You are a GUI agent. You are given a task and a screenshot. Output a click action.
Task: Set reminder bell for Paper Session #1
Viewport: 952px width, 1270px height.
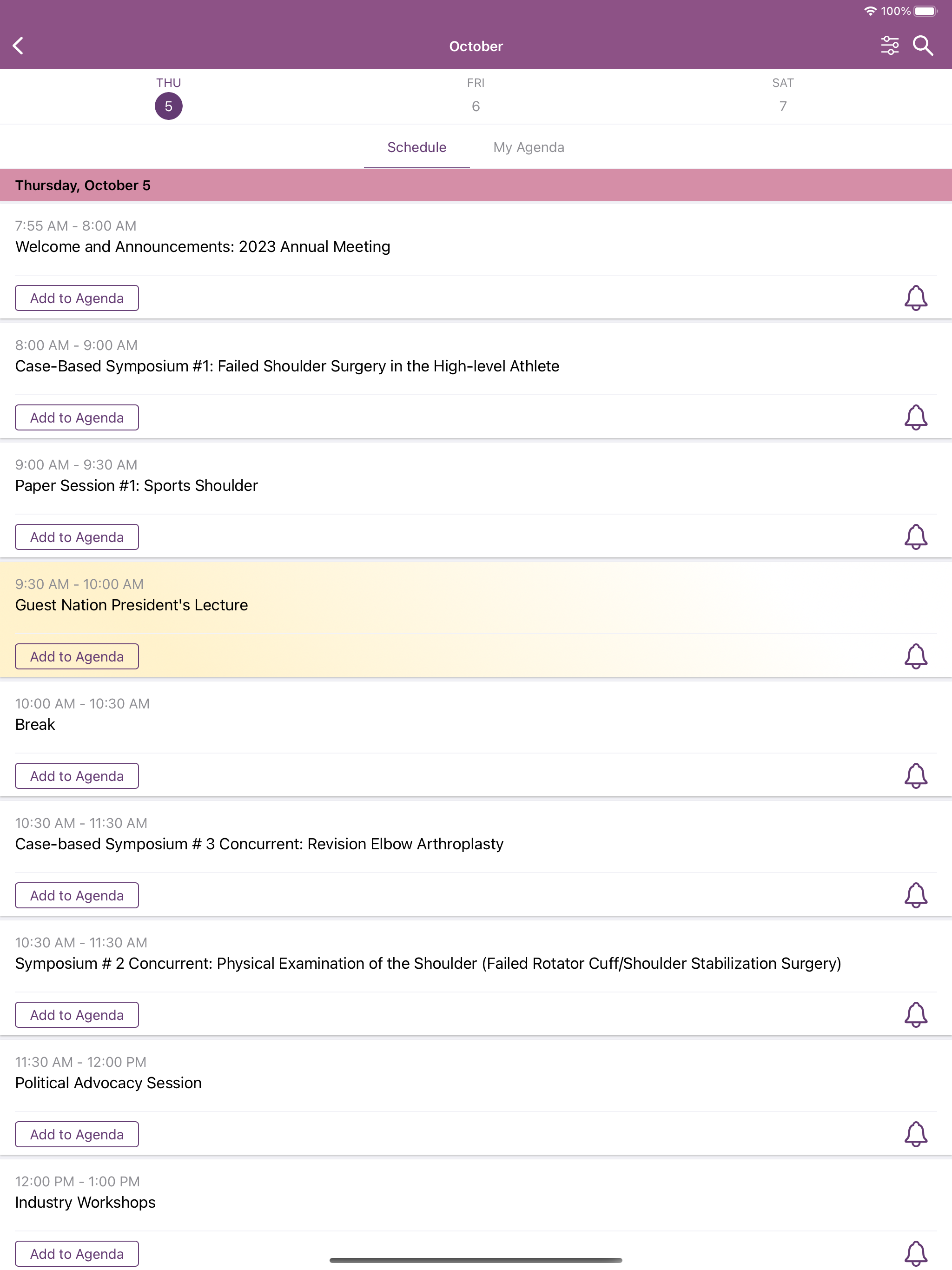click(916, 537)
